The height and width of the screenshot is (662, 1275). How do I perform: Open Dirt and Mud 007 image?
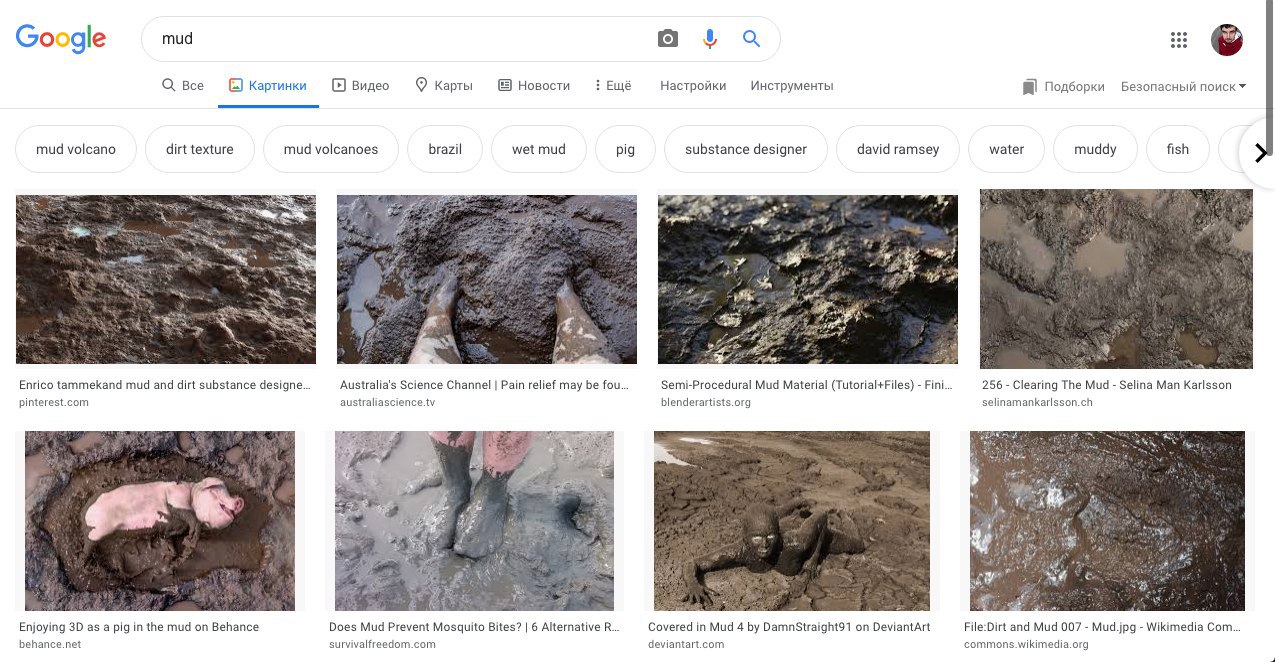pyautogui.click(x=1107, y=521)
